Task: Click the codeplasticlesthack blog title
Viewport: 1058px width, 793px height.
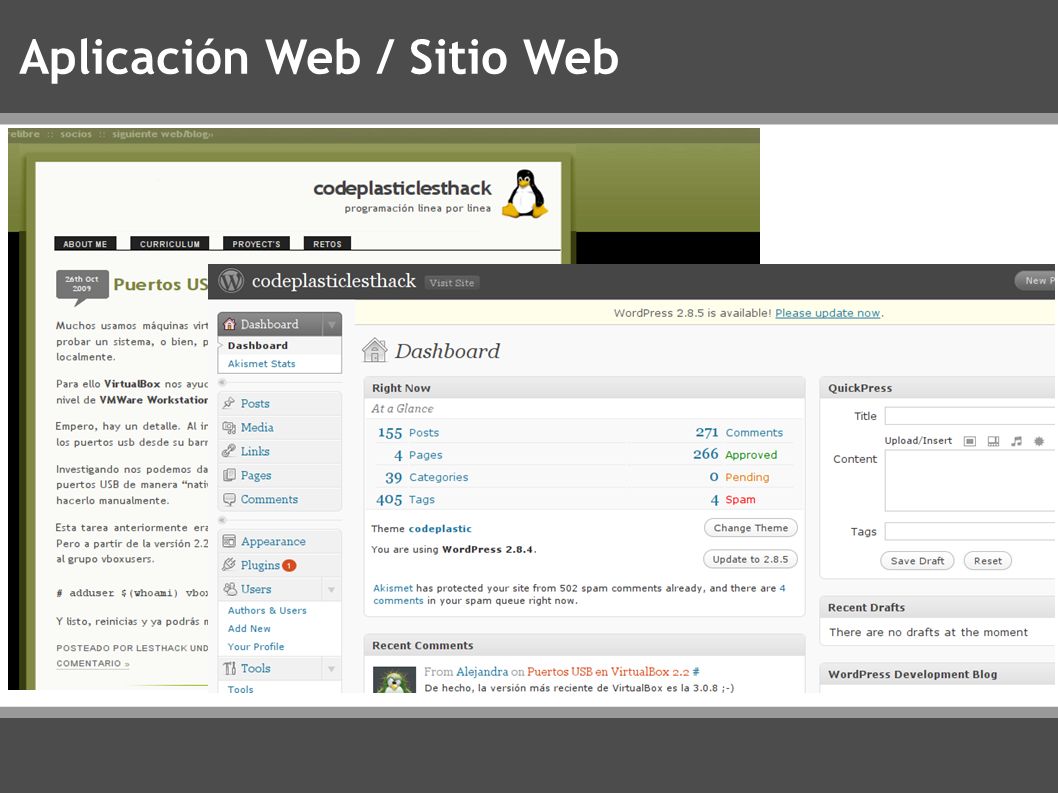Action: coord(402,188)
